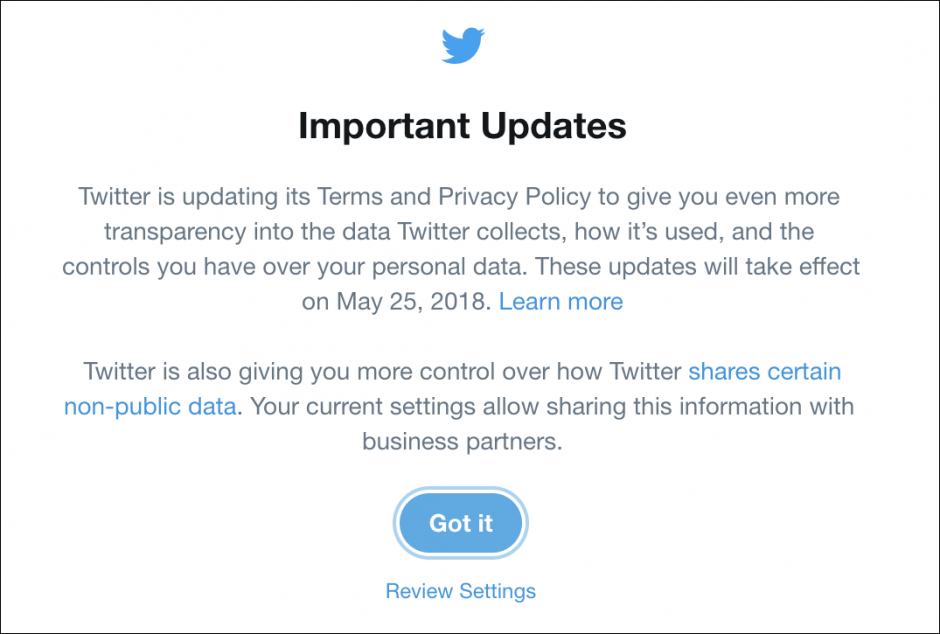Select Learn more about the policy updates
Screen dimensions: 940x634
click(560, 301)
